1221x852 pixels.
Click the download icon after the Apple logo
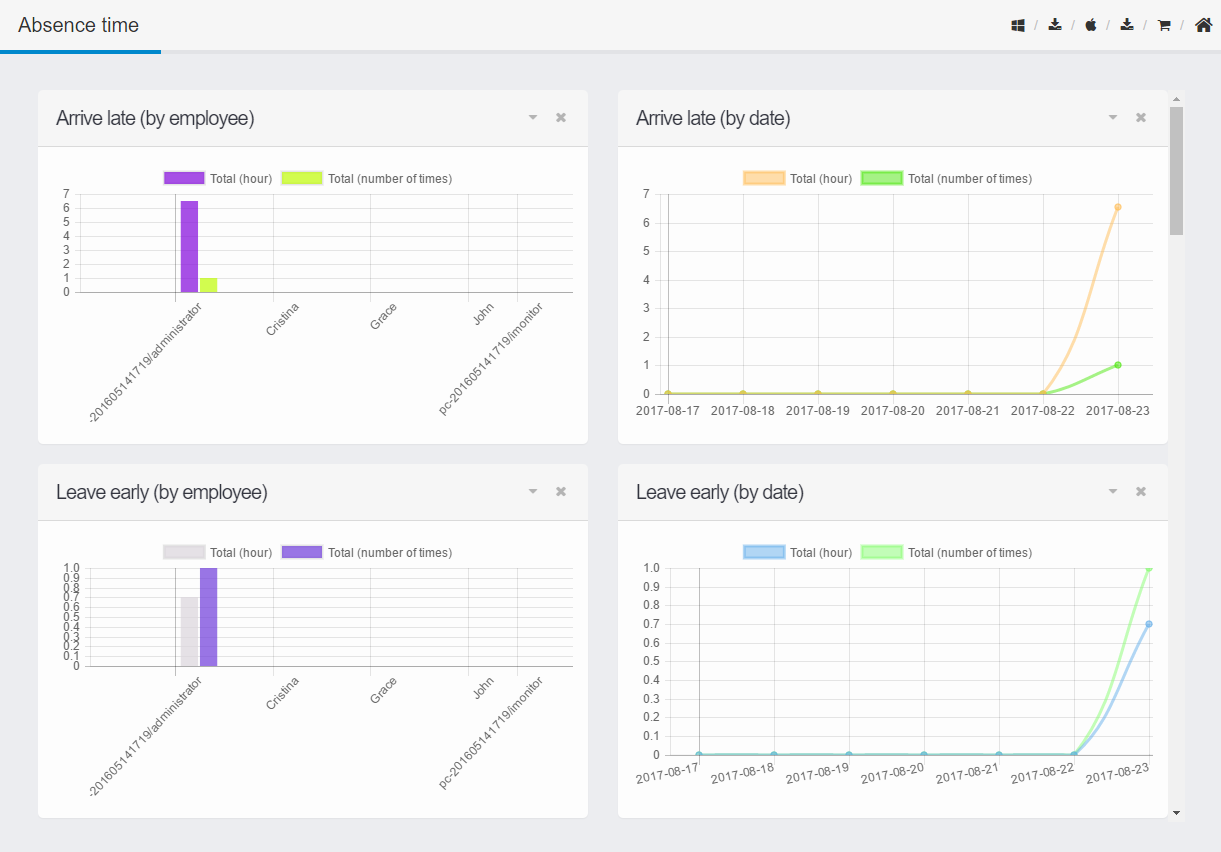[x=1127, y=26]
